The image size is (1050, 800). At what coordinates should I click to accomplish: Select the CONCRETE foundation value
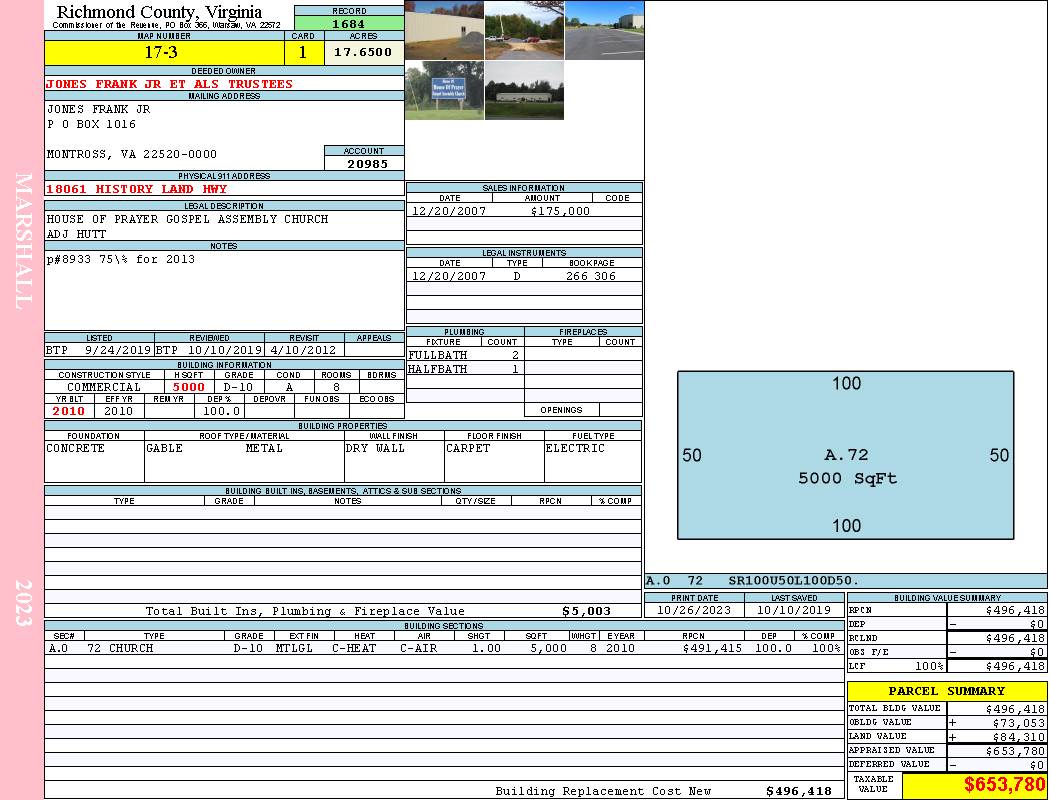(x=76, y=449)
